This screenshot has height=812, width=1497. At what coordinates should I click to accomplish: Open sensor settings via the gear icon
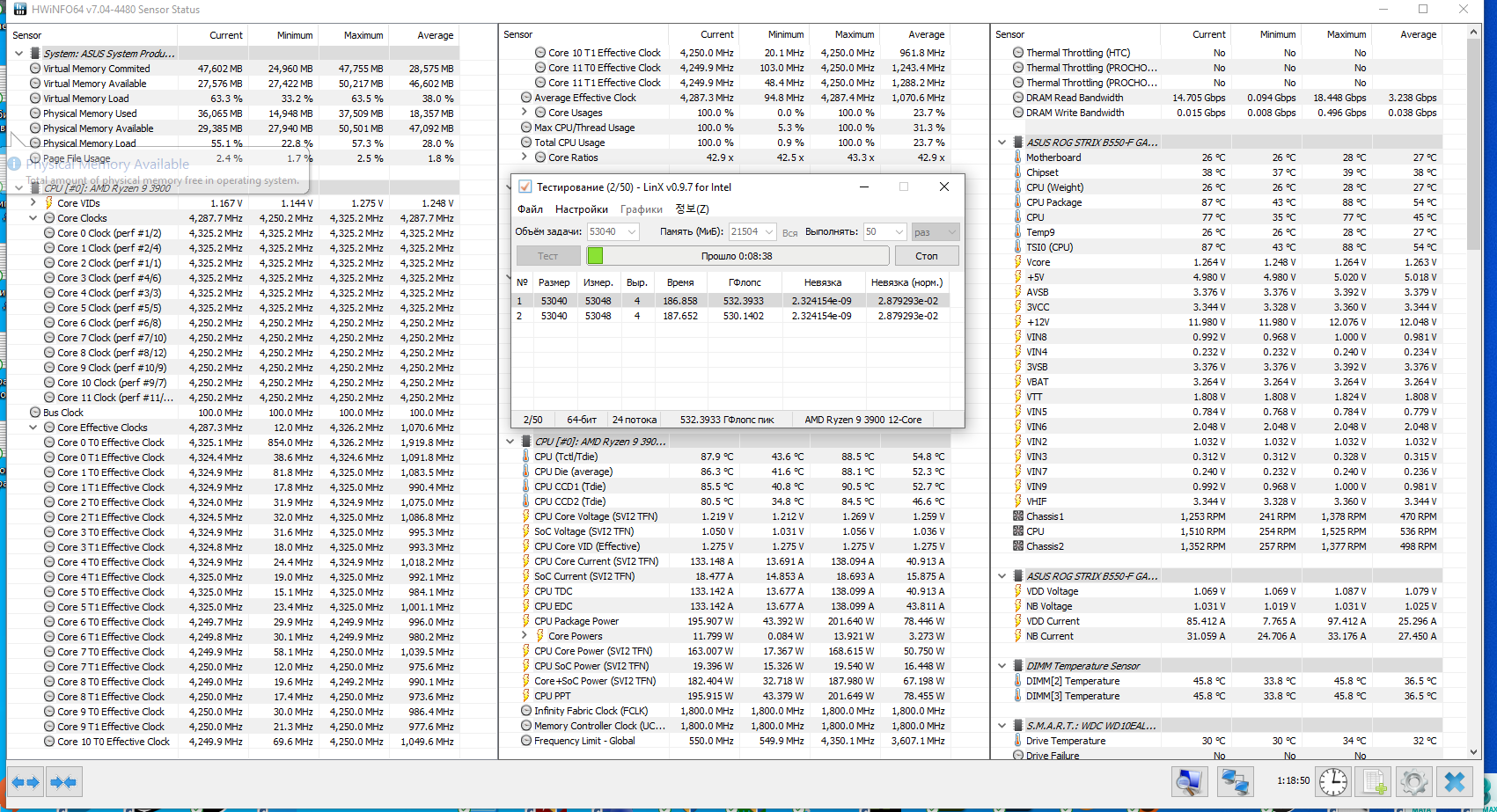(1413, 781)
